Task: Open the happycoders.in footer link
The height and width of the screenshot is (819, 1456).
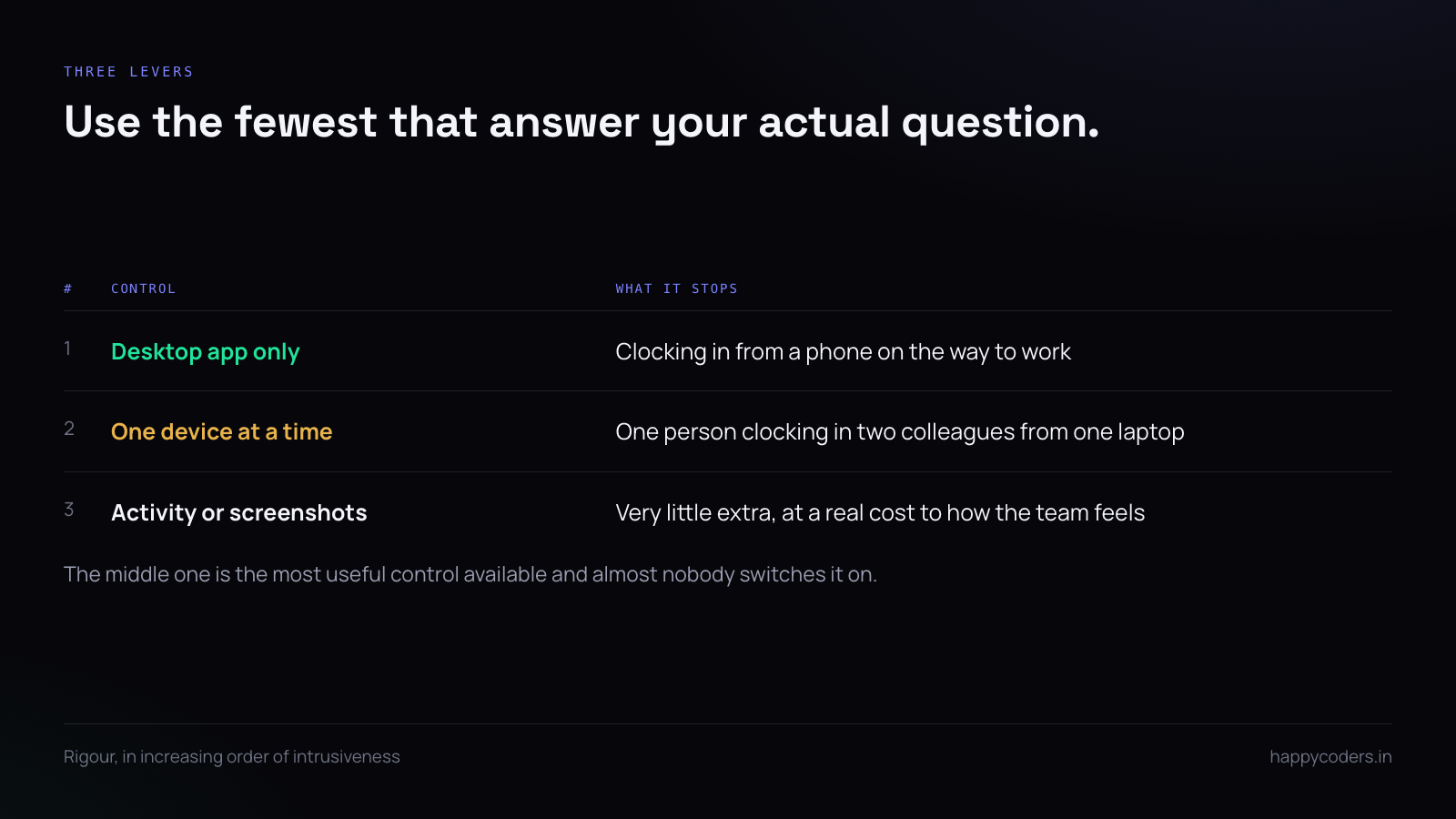Action: (1330, 757)
